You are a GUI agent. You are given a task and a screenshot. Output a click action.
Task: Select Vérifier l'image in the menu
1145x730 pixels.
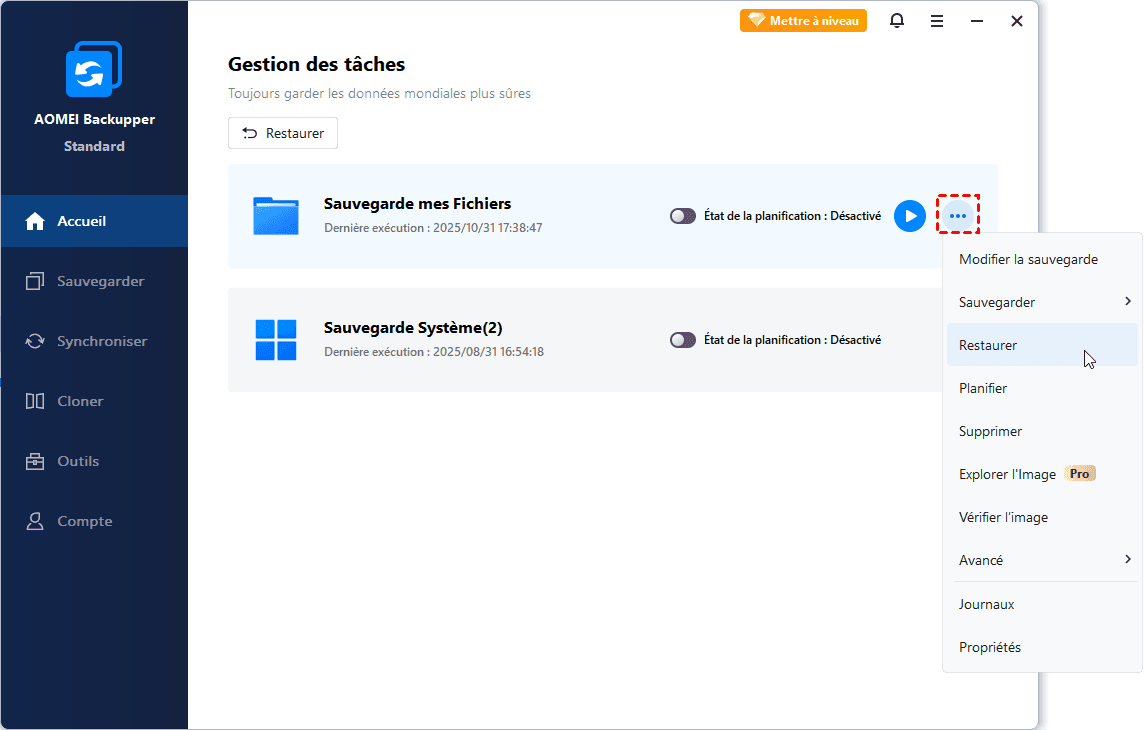[1043, 518]
